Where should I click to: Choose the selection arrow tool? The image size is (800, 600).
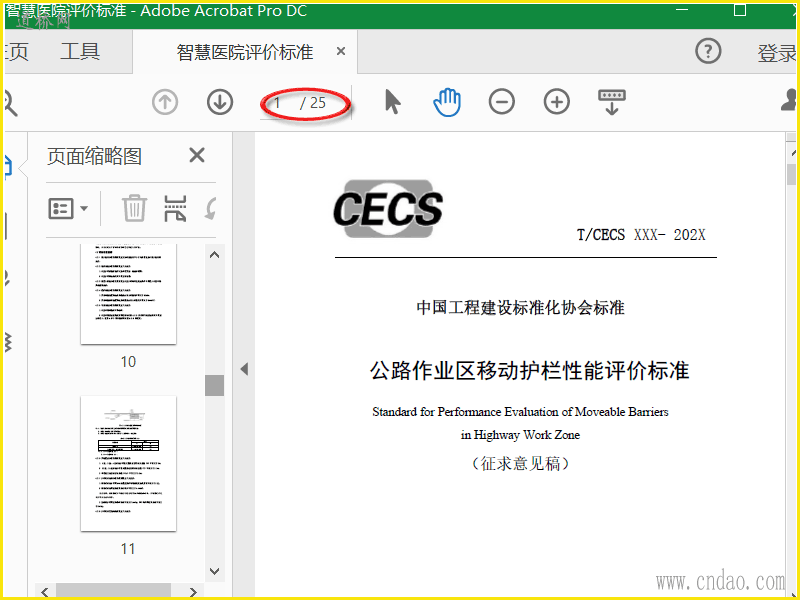[393, 102]
